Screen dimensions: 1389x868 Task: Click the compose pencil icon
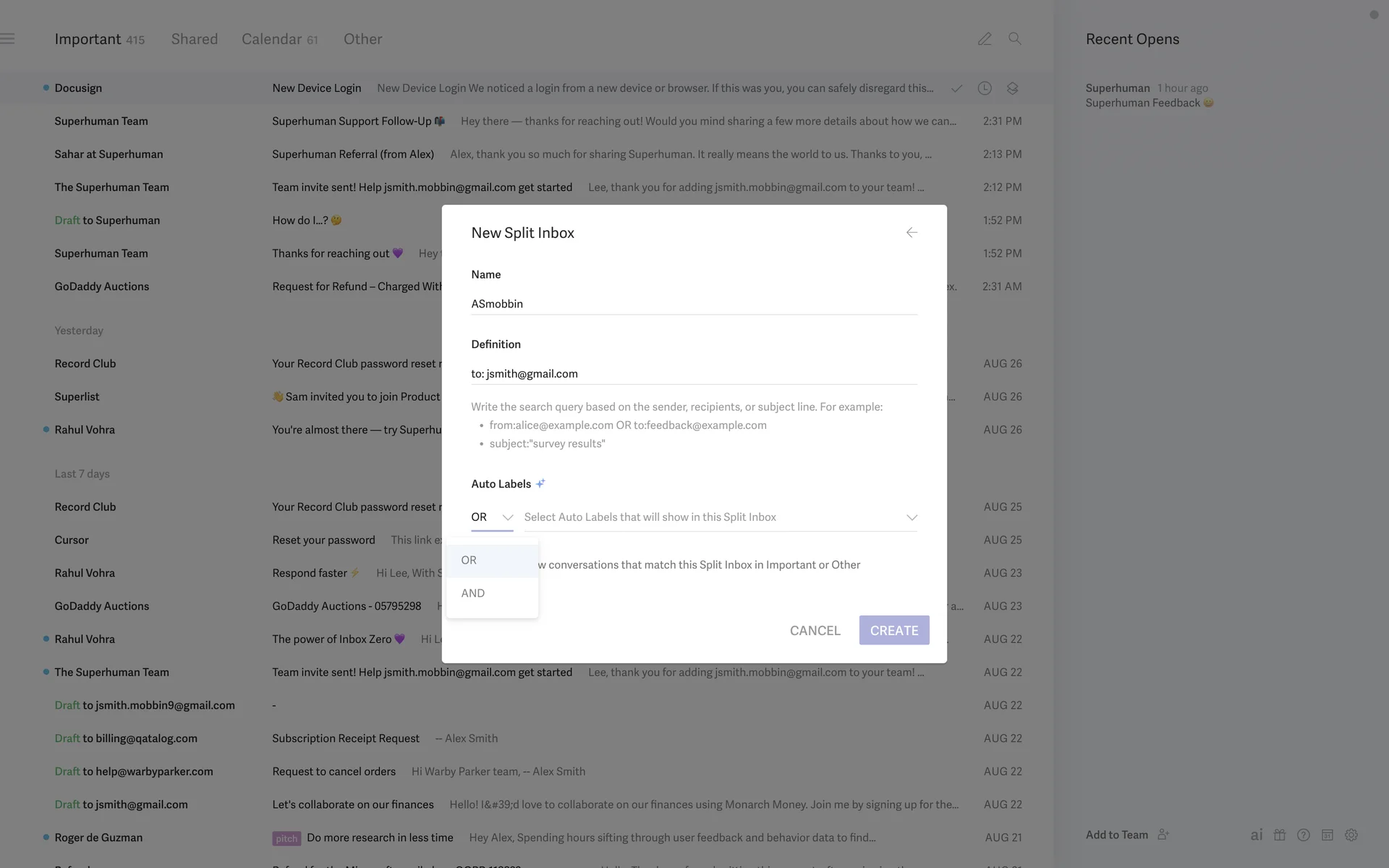click(985, 39)
